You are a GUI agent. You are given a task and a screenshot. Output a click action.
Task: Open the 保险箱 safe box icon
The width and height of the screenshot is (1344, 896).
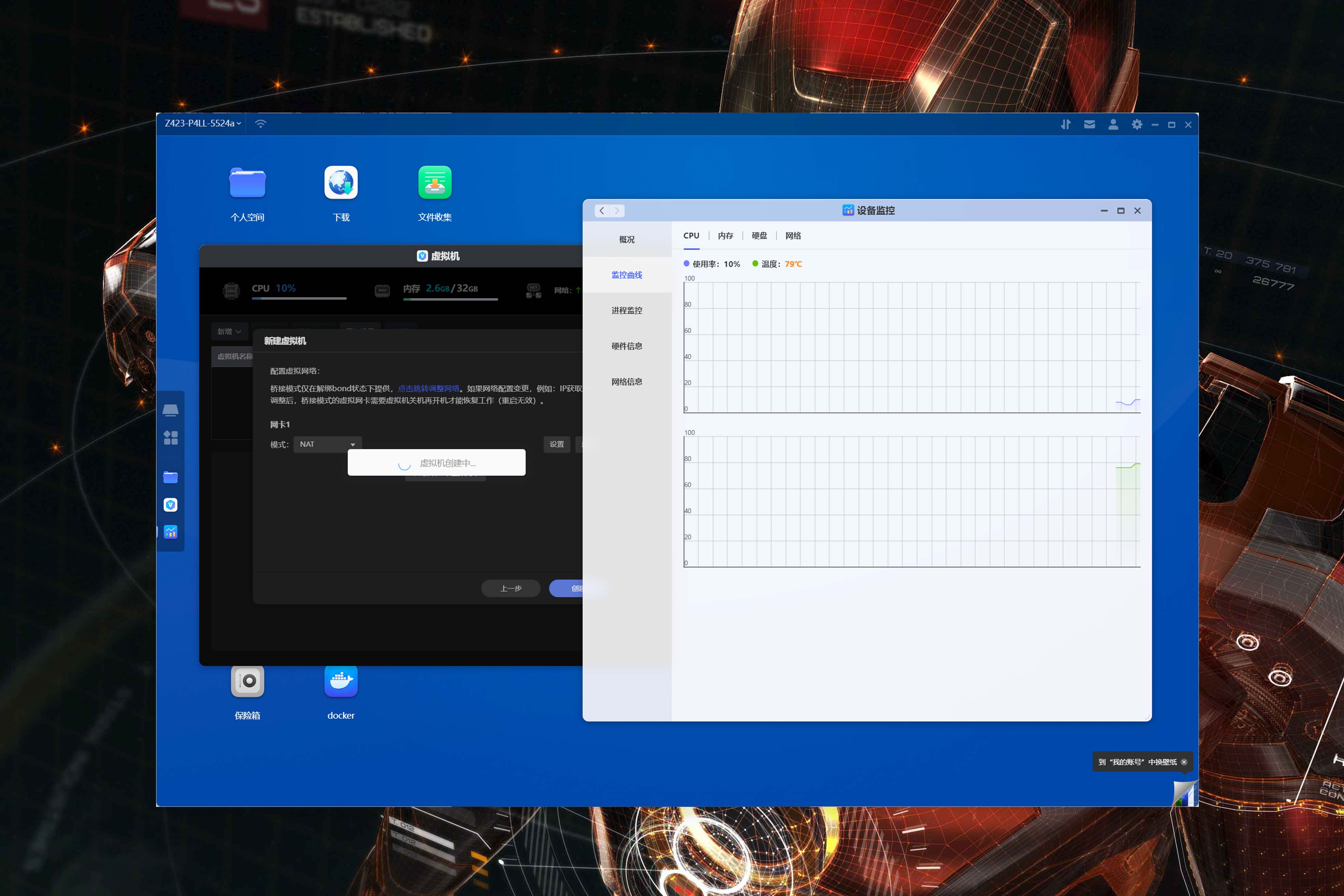(x=248, y=681)
